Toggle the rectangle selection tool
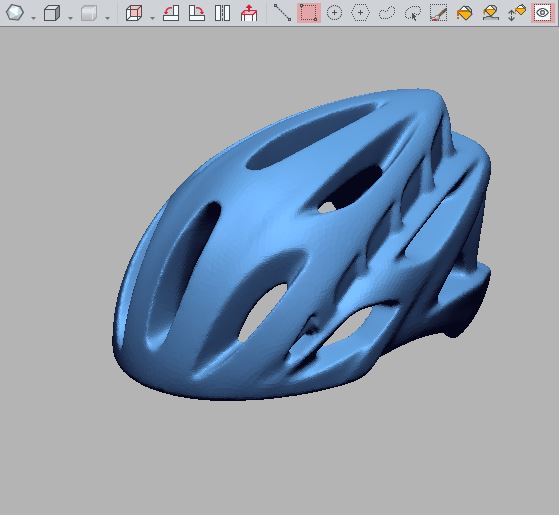 click(x=309, y=13)
